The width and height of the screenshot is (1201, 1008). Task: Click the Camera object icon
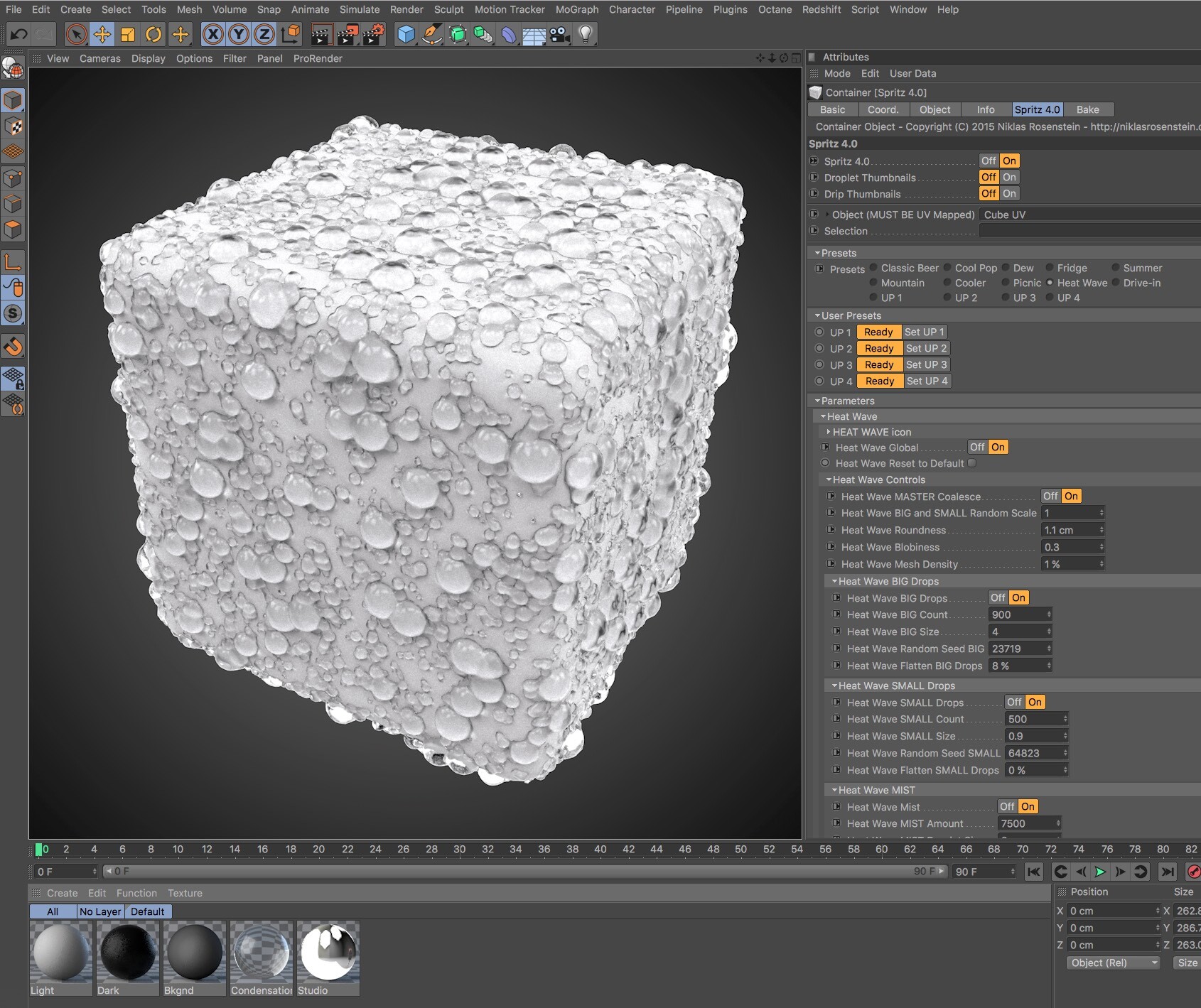(x=560, y=34)
